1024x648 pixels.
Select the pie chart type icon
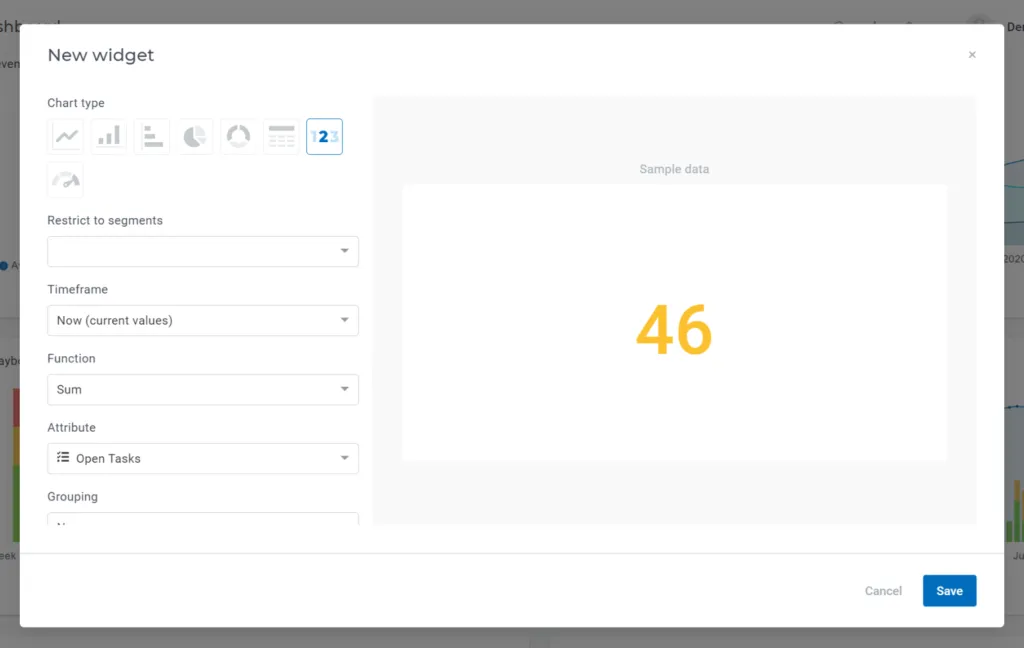[195, 137]
